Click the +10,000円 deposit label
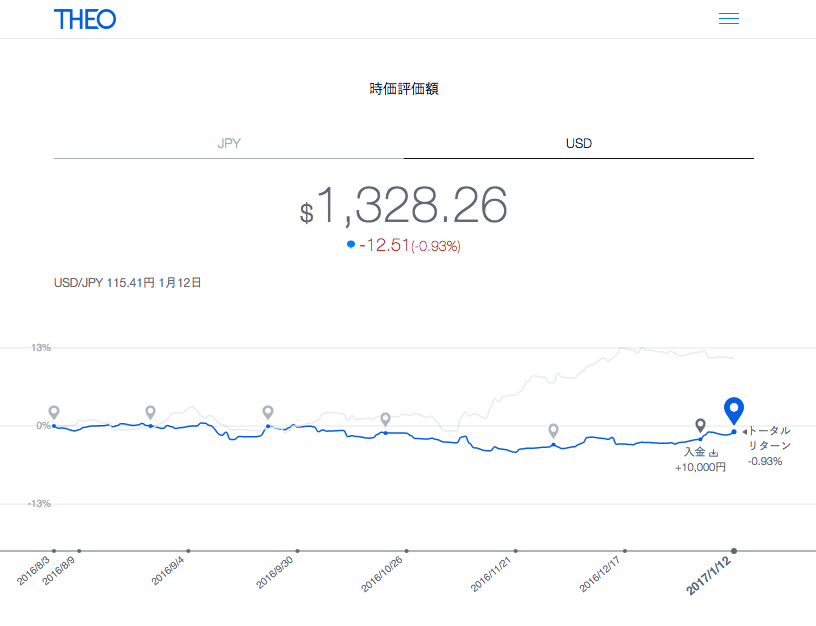 700,467
